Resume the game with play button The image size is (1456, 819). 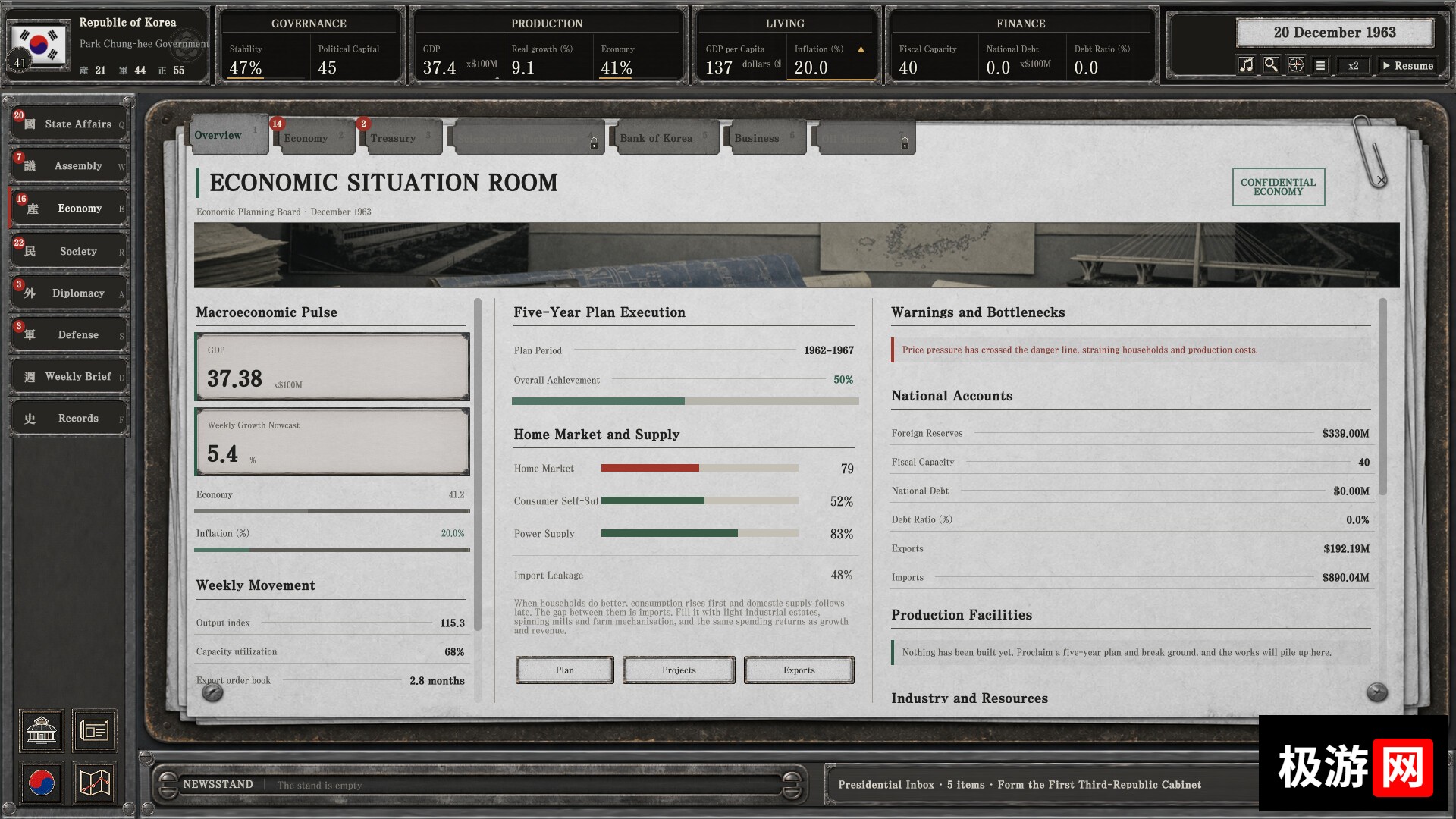coord(1407,65)
